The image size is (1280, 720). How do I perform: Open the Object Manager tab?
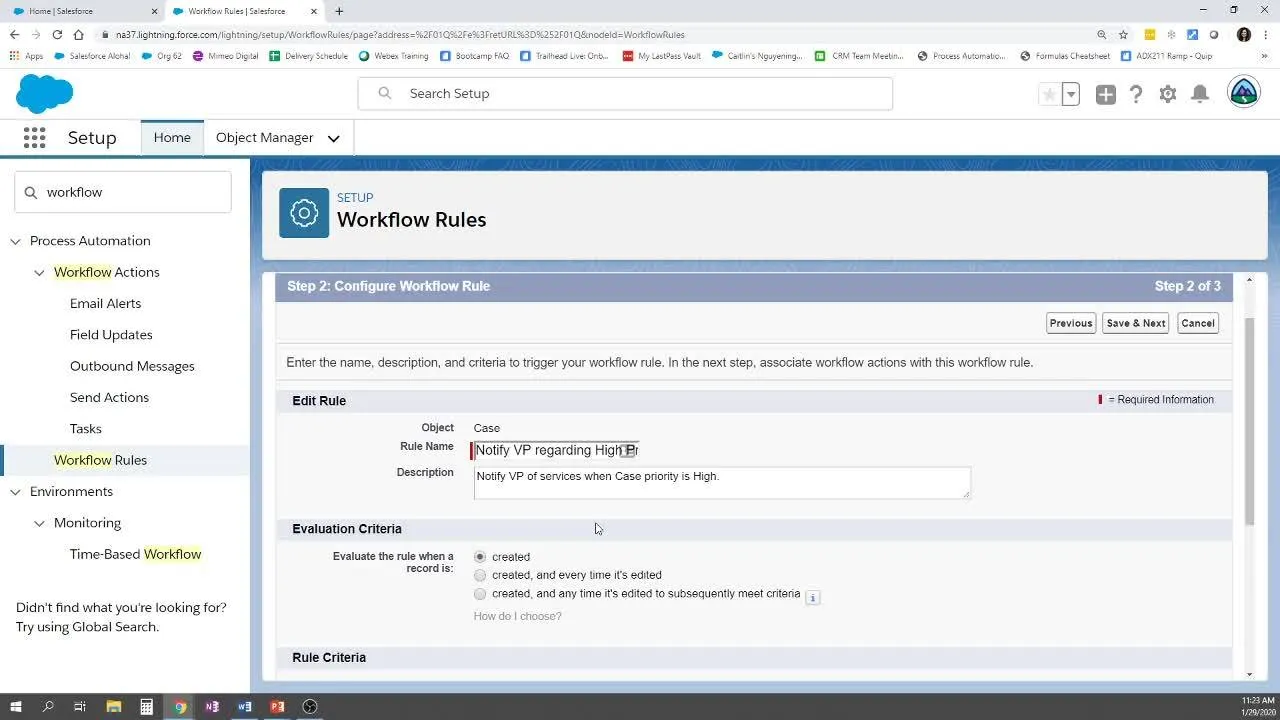point(264,138)
